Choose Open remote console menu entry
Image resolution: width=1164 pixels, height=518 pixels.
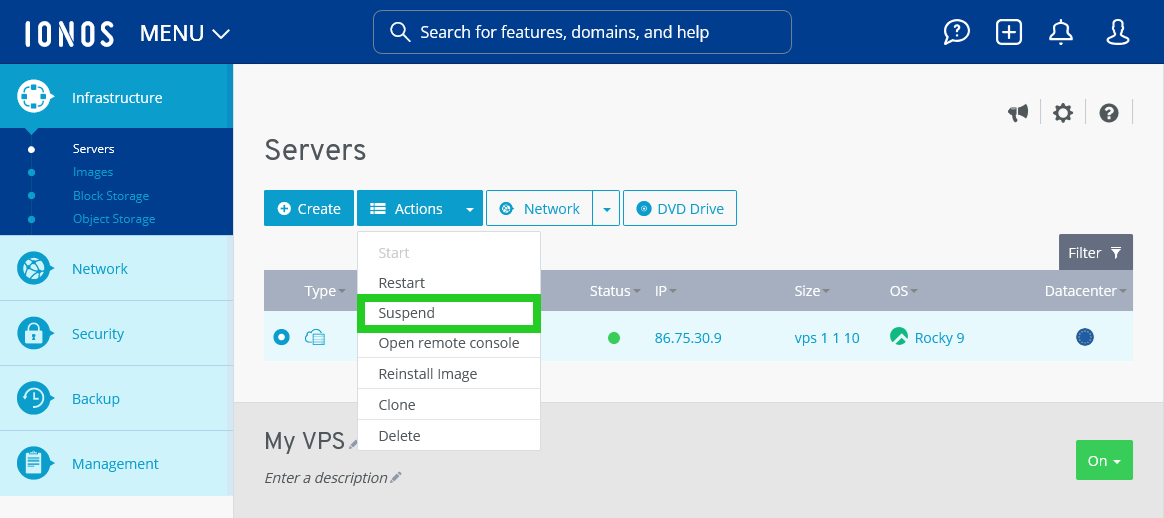(x=449, y=343)
